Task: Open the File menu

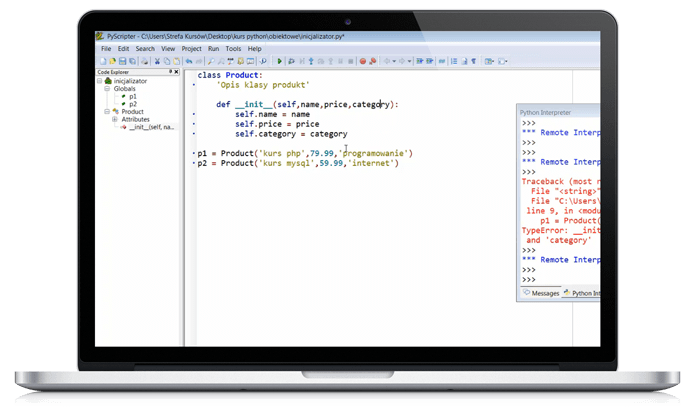Action: [106, 49]
